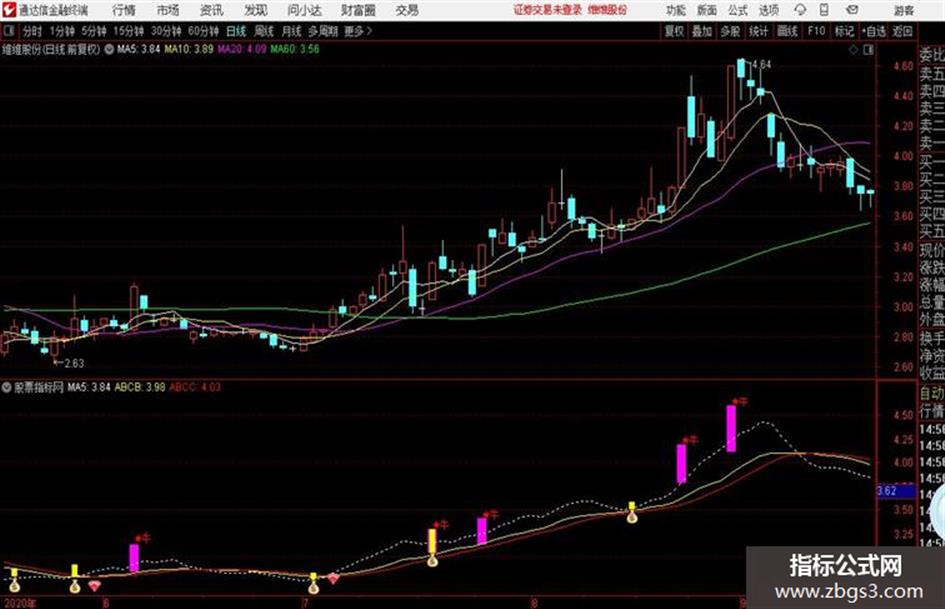Open the 版面 menu
The width and height of the screenshot is (945, 609).
click(x=706, y=10)
